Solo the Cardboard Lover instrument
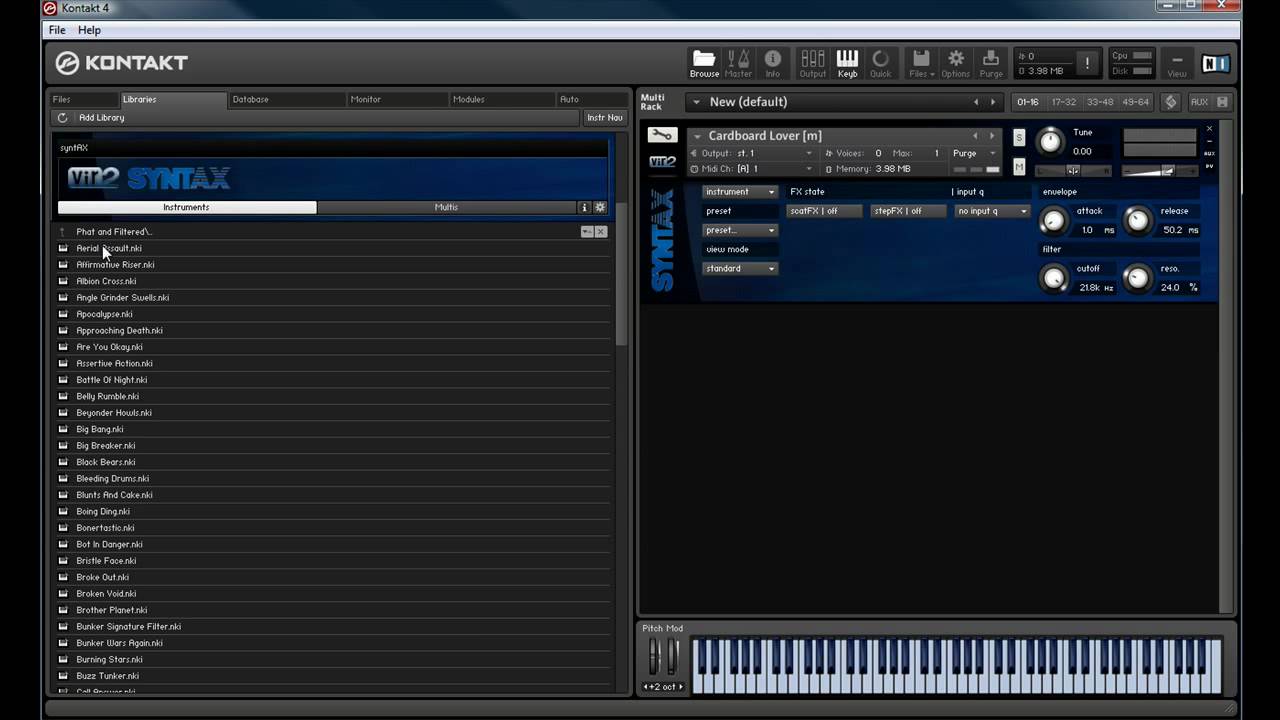This screenshot has height=720, width=1280. [1019, 138]
